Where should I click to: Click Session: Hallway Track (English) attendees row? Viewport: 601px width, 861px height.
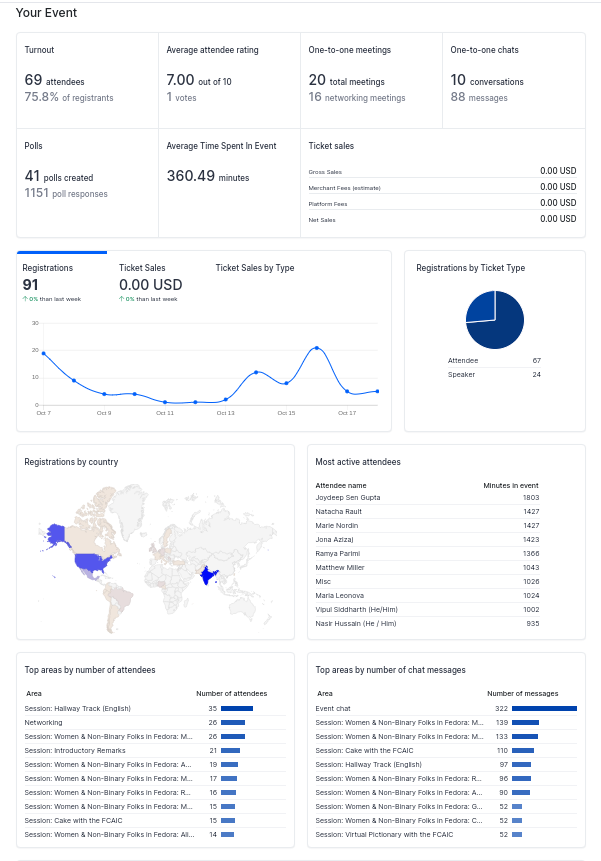click(x=155, y=708)
